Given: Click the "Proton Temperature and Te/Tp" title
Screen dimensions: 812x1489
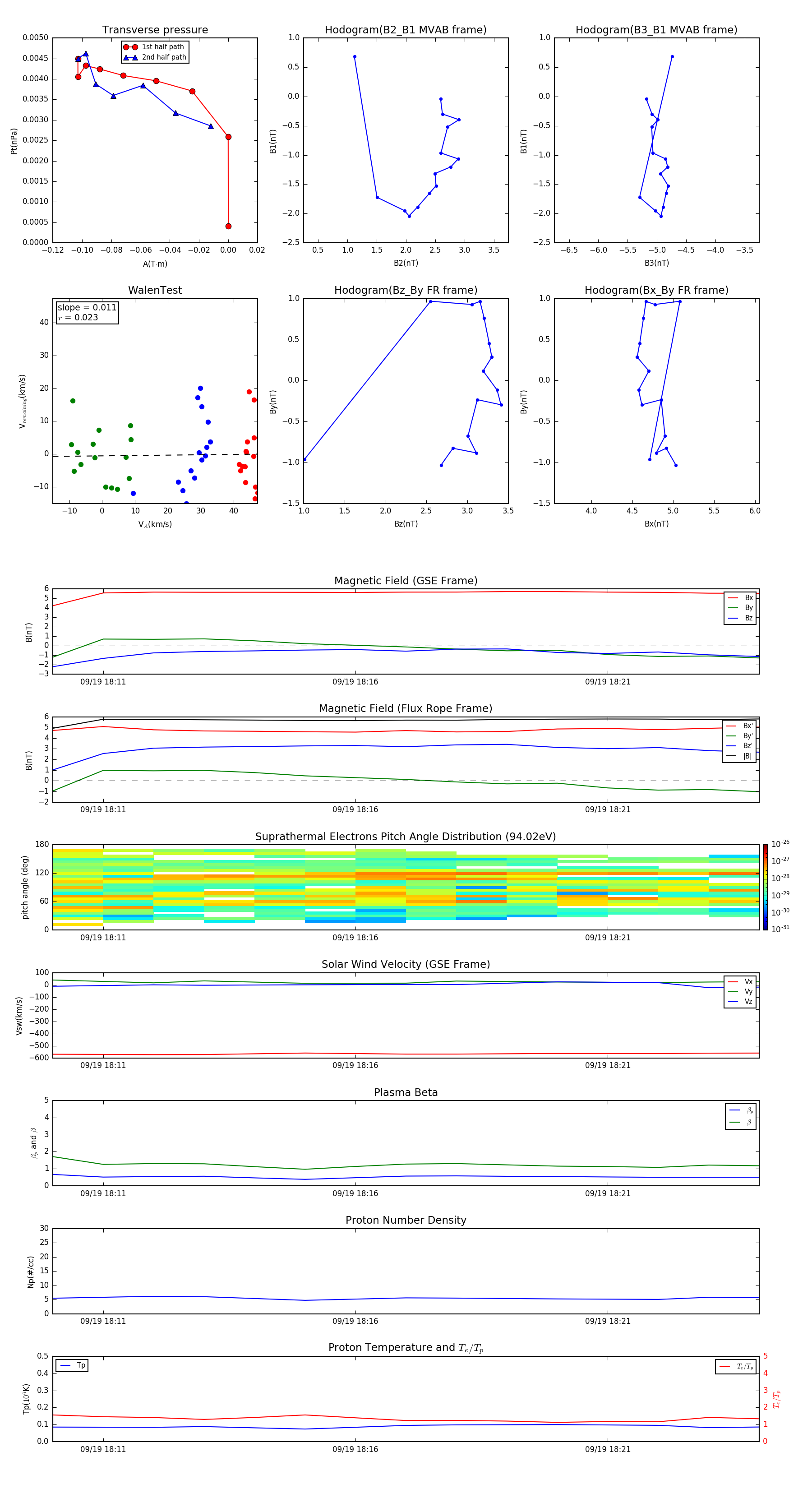Looking at the screenshot, I should click(x=406, y=1348).
